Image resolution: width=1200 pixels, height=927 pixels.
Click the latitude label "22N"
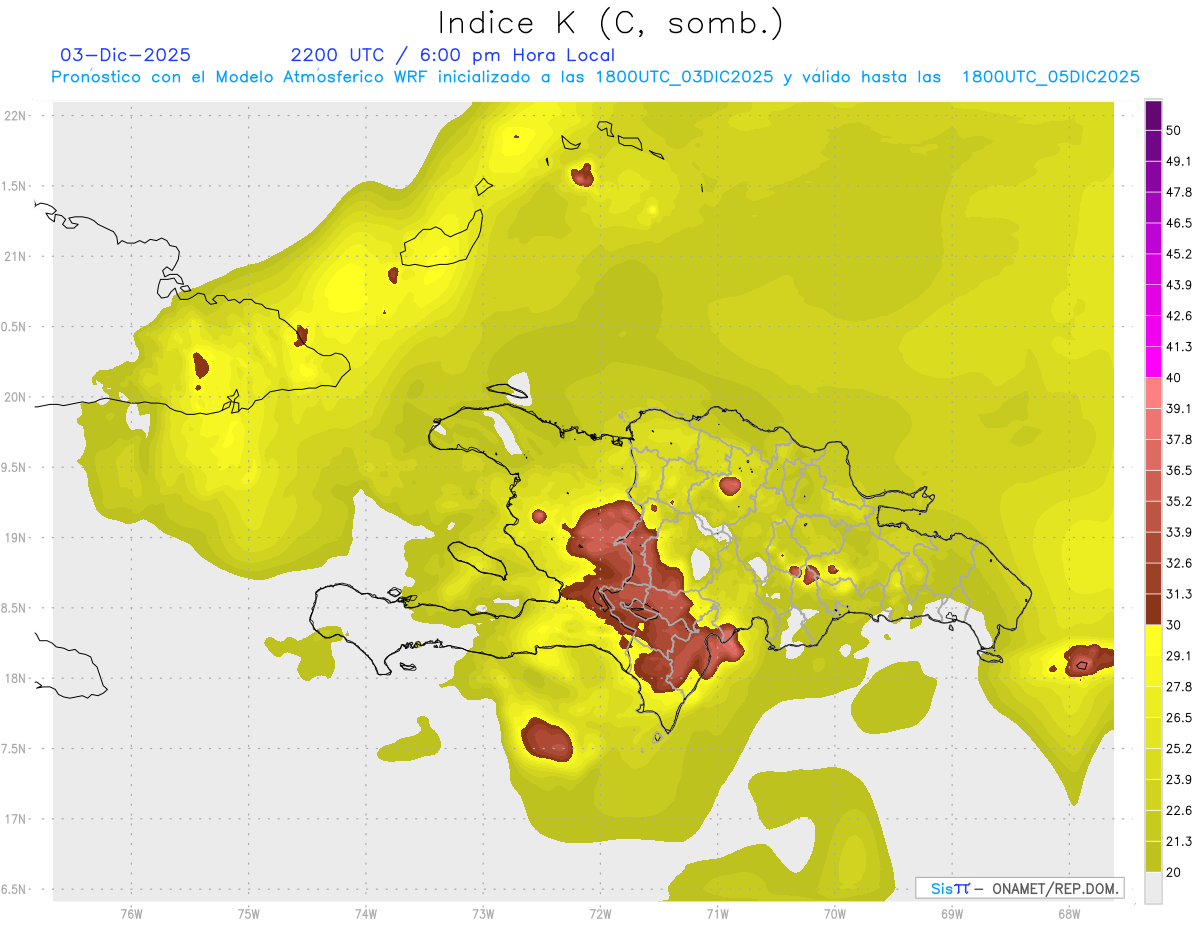pyautogui.click(x=15, y=116)
